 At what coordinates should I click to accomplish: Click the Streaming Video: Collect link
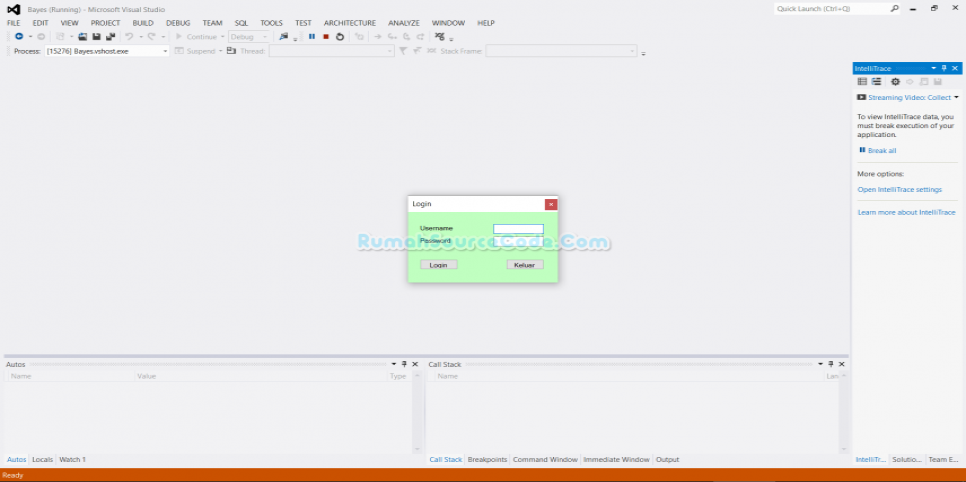click(909, 97)
